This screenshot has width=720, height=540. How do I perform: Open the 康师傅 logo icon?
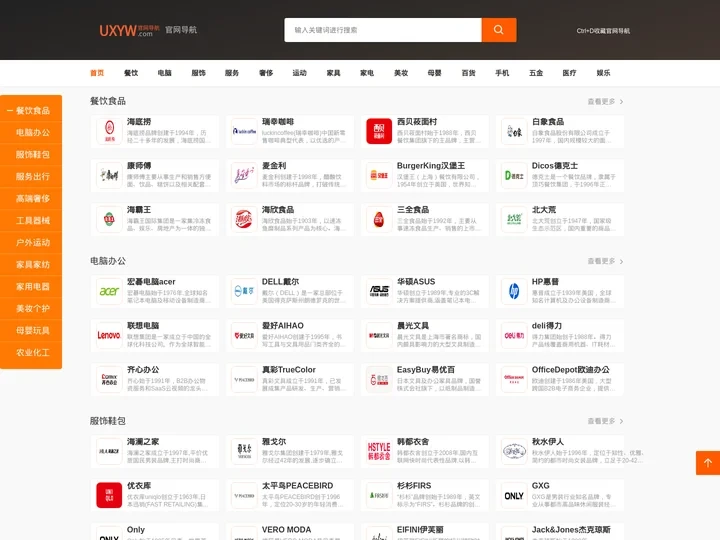tap(109, 175)
